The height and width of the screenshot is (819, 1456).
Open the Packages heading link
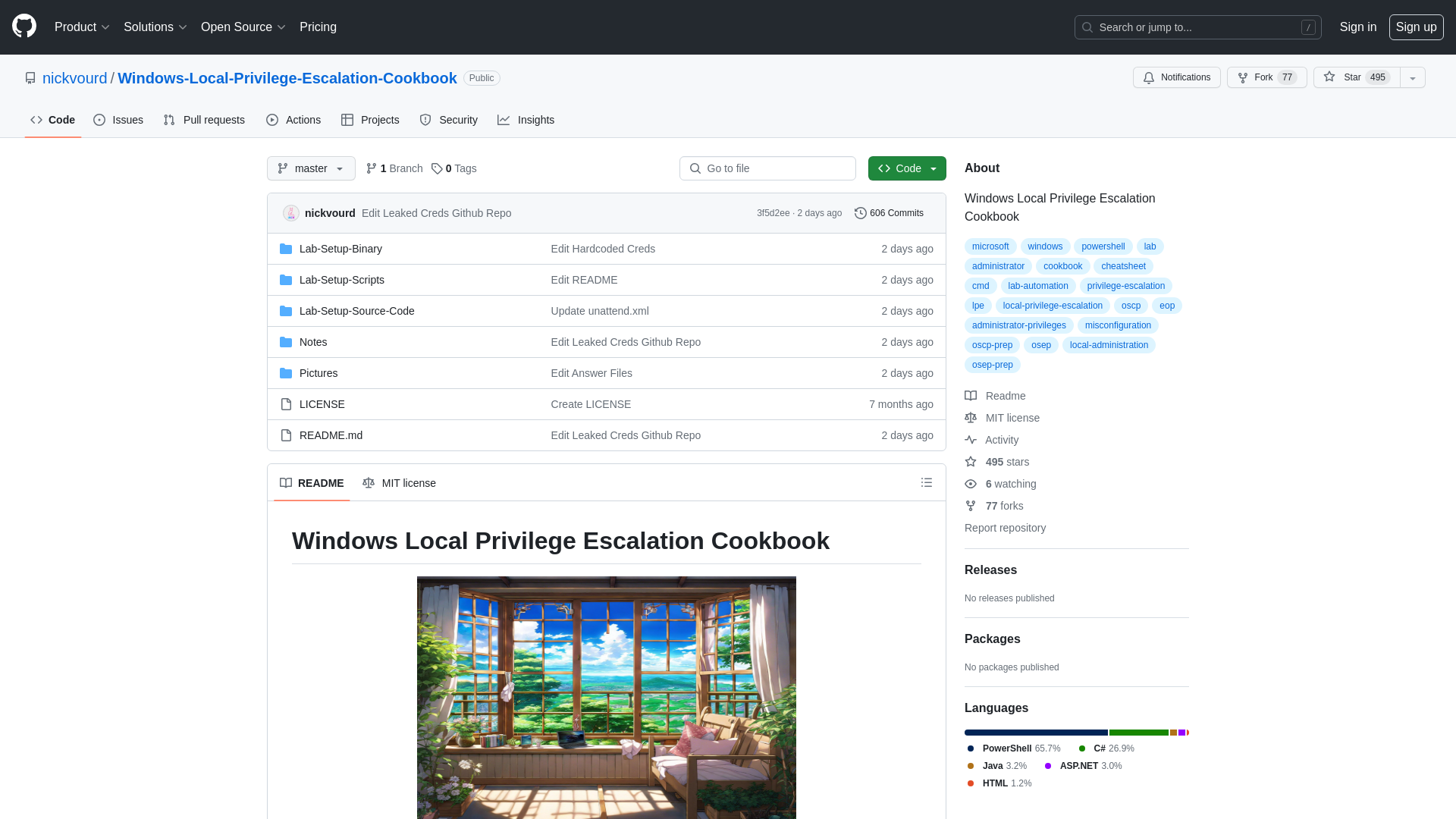[992, 639]
